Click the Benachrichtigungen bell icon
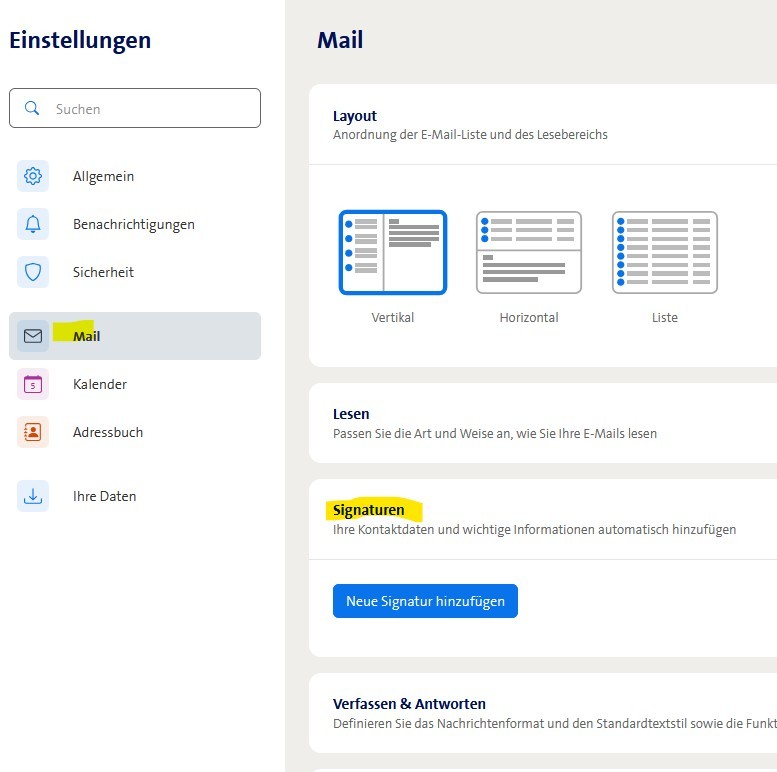The width and height of the screenshot is (777, 772). point(33,224)
